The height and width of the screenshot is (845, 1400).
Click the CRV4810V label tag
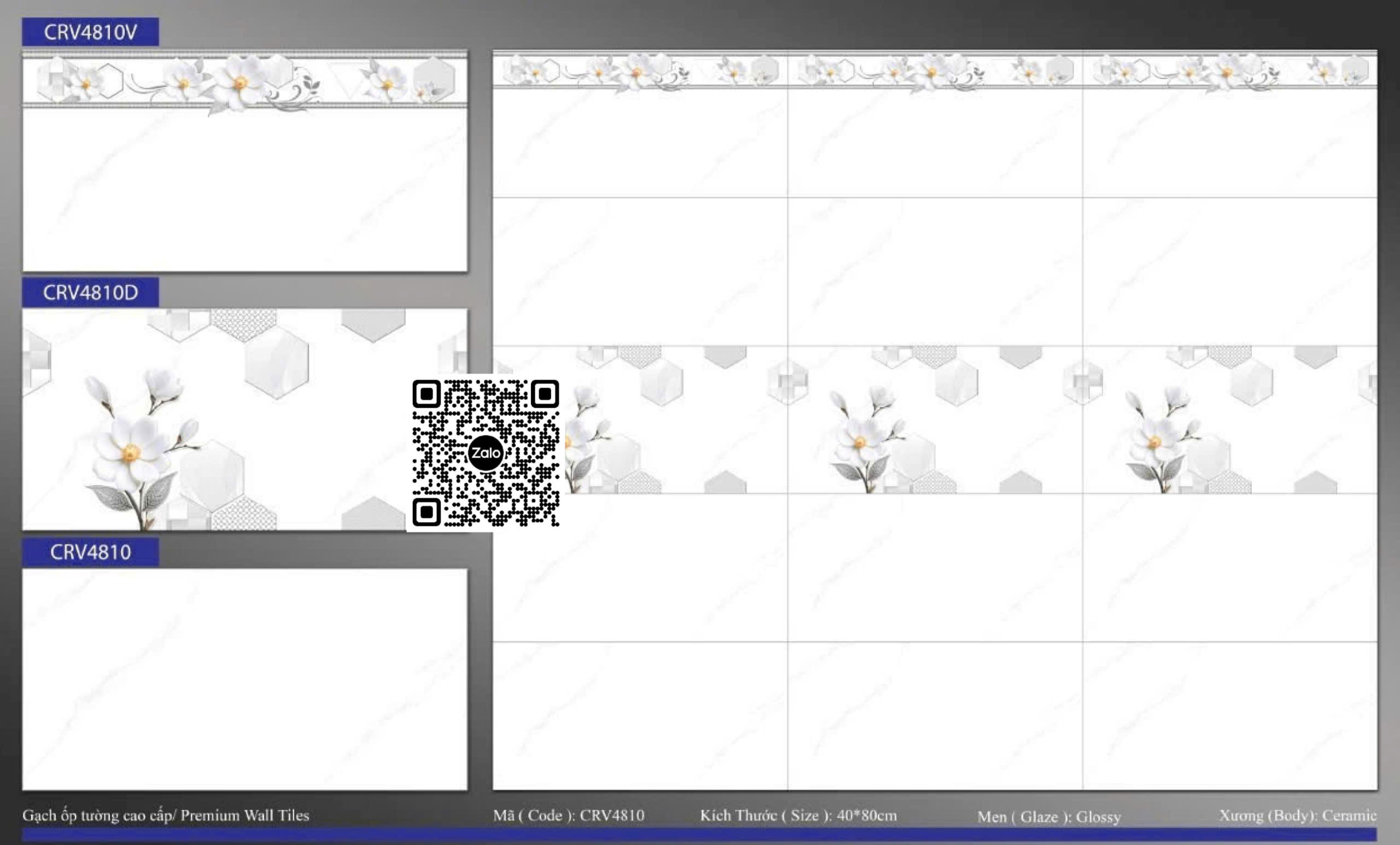90,32
